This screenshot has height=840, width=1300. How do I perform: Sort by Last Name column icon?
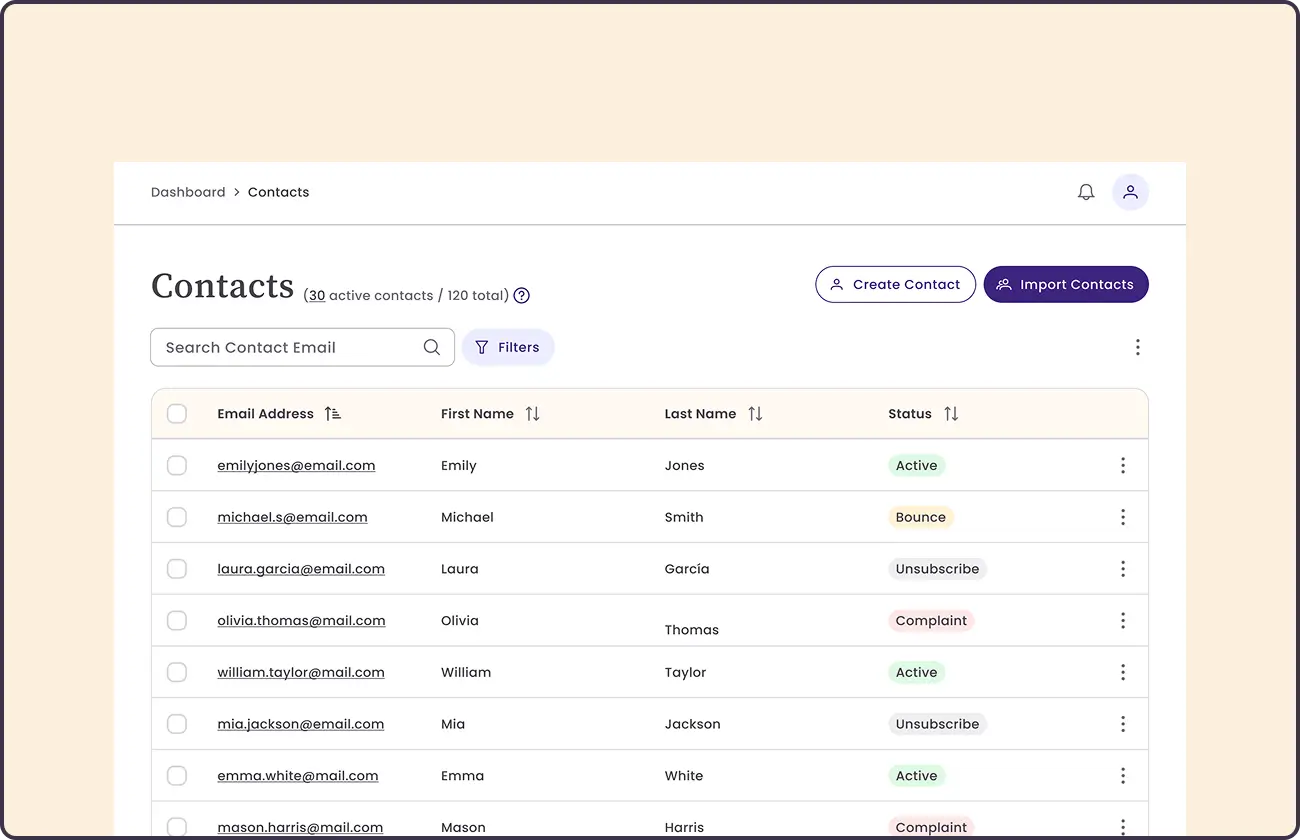pos(755,414)
